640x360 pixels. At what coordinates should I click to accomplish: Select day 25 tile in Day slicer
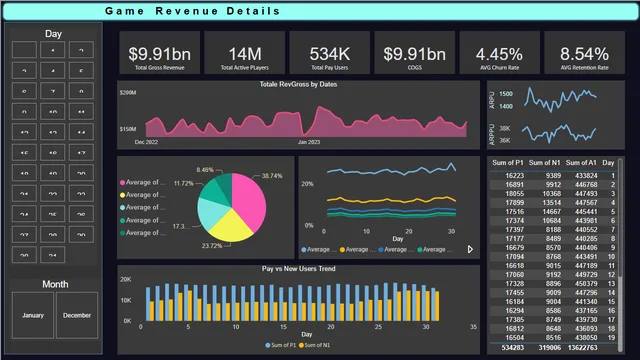(53, 213)
